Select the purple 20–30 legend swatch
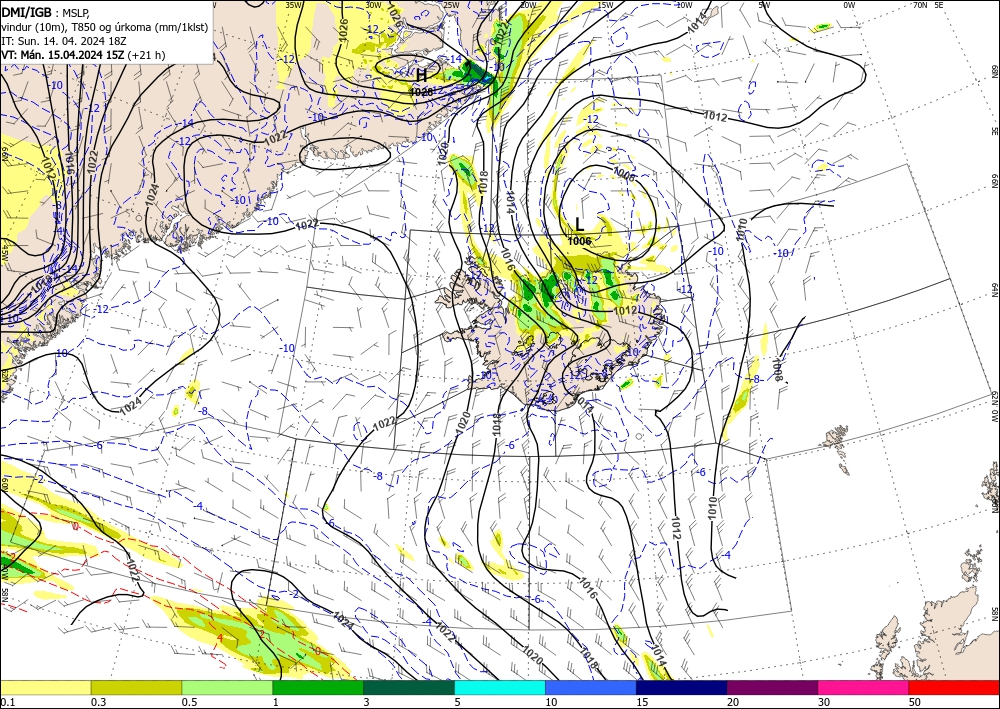1000x709 pixels. click(x=772, y=687)
